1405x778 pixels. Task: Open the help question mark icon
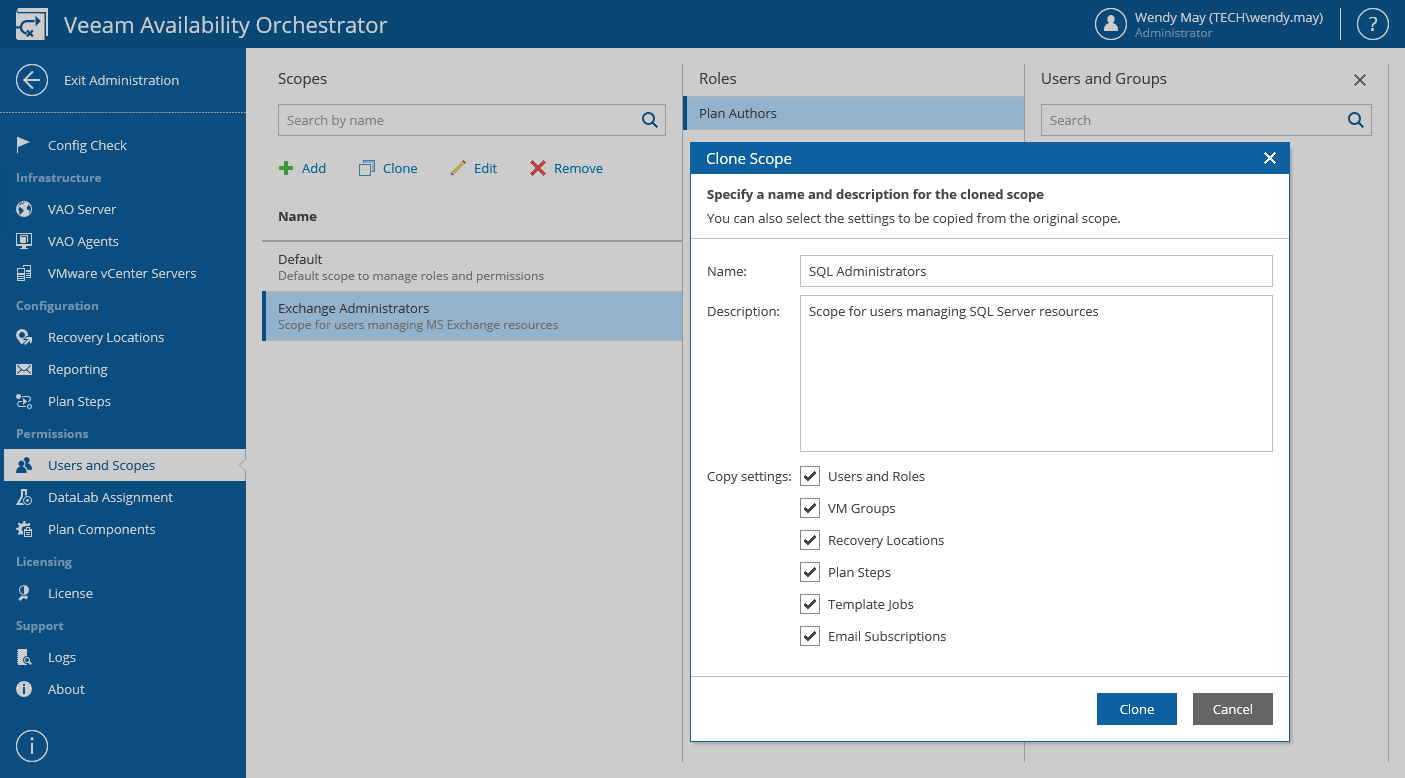coord(1372,24)
